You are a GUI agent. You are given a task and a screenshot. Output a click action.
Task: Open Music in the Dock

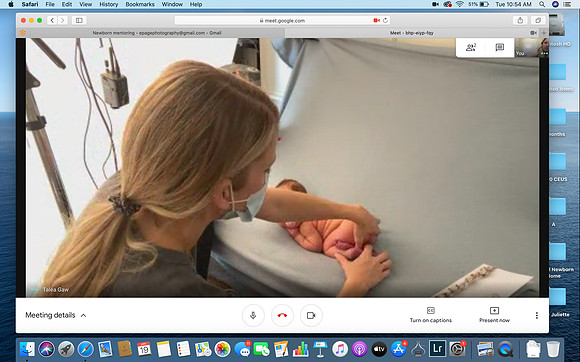(x=340, y=349)
